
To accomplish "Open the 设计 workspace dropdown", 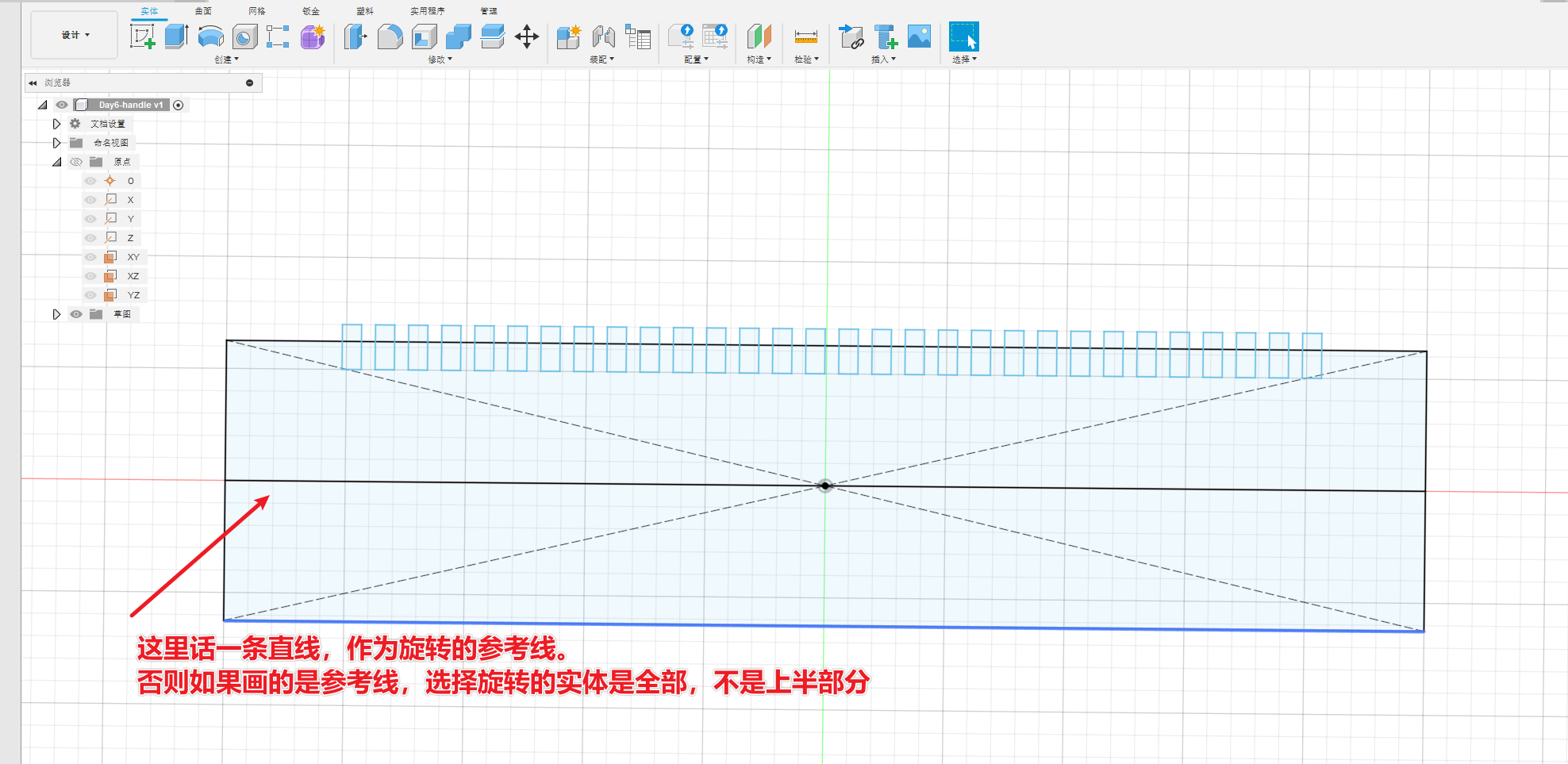I will click(75, 35).
